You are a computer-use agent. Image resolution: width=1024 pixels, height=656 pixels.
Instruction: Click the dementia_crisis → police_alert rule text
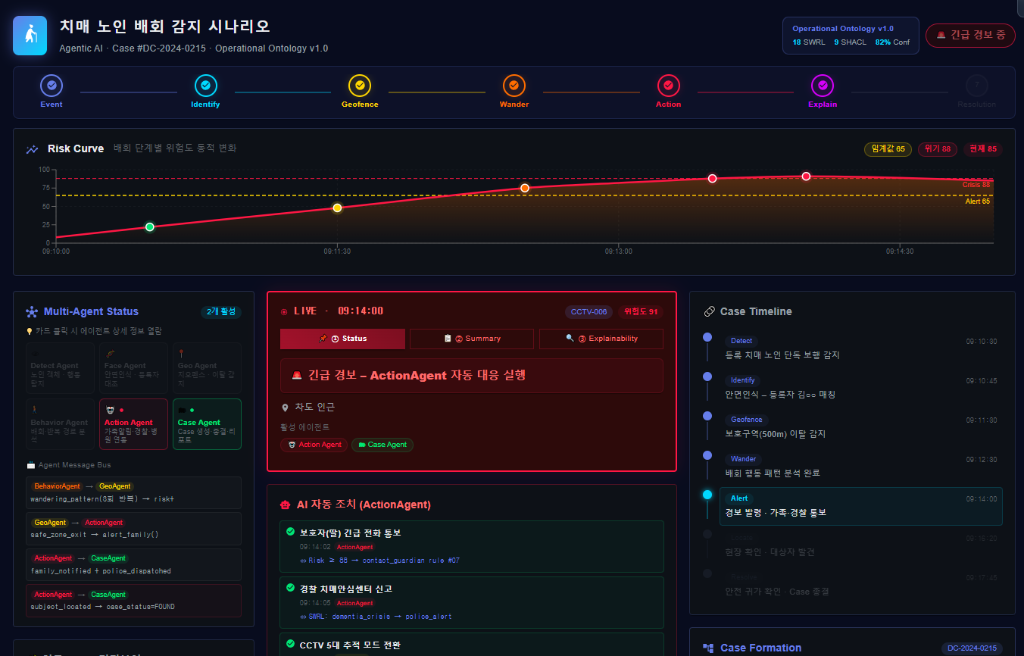tap(392, 617)
